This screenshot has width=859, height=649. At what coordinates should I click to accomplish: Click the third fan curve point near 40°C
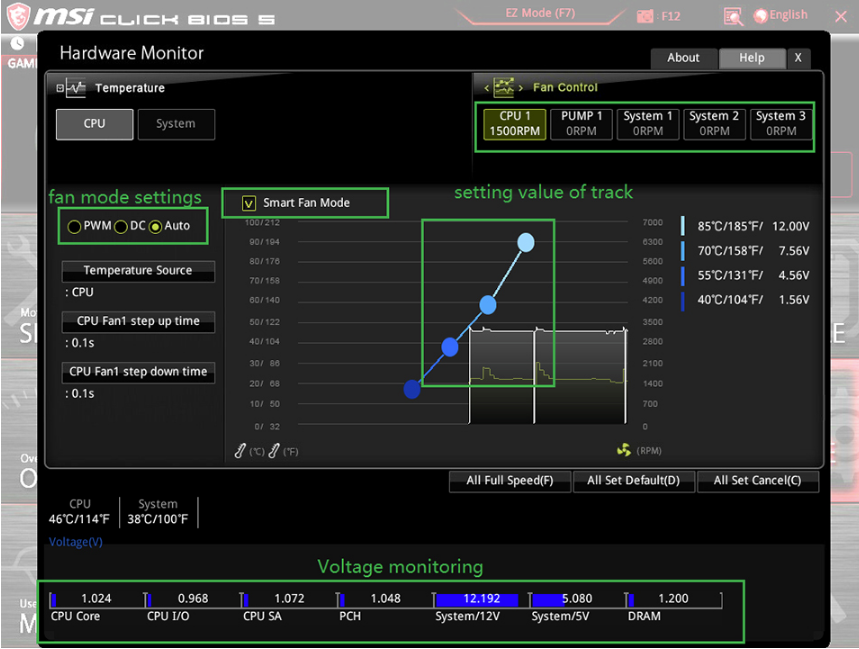450,347
